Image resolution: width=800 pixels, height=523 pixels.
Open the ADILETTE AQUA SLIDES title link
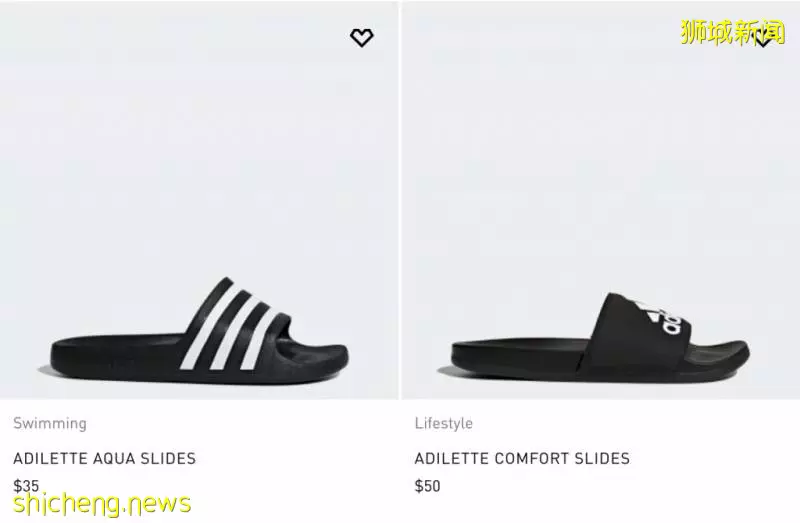(105, 458)
